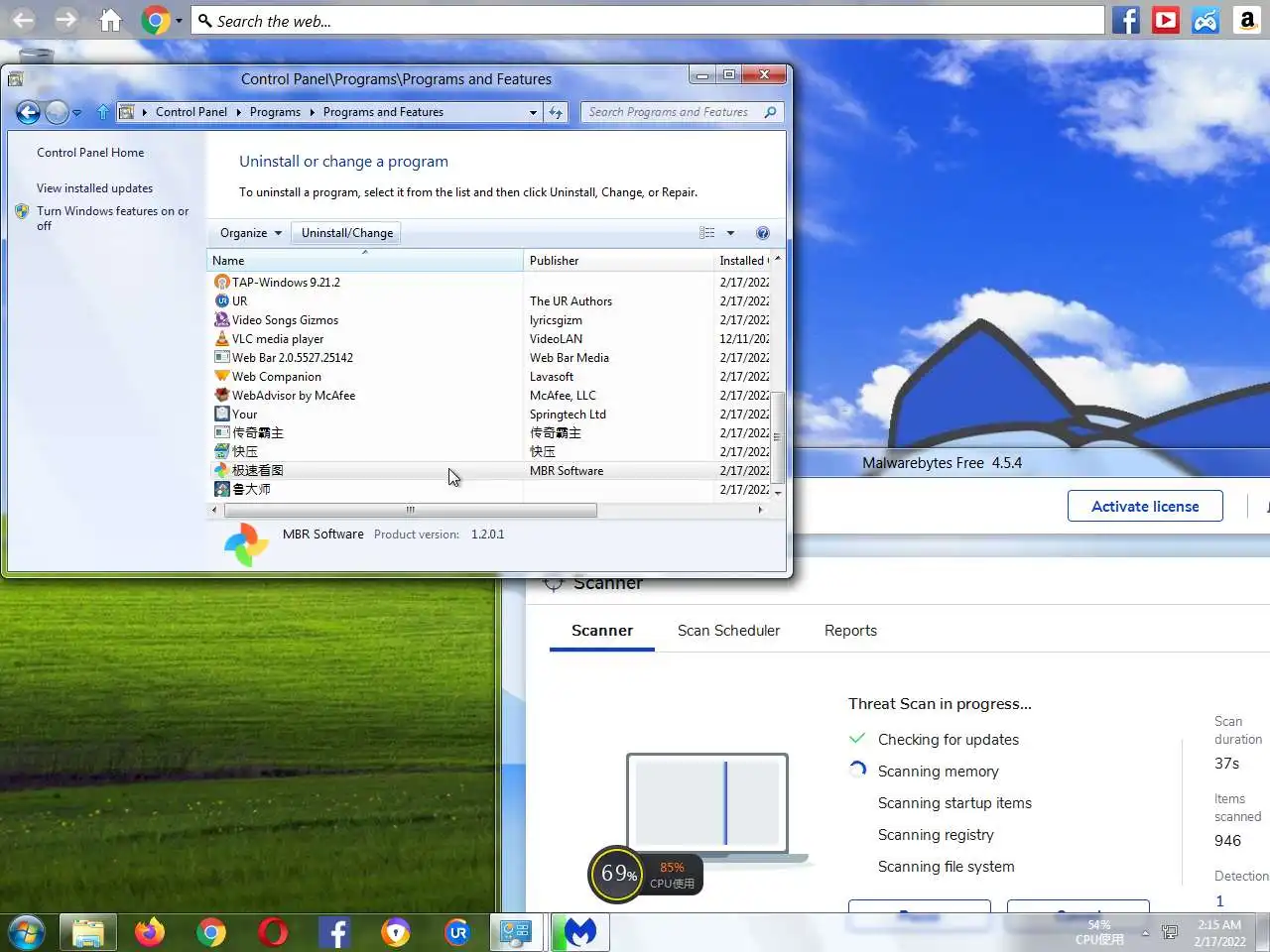Open the view options dropdown arrow

730,233
